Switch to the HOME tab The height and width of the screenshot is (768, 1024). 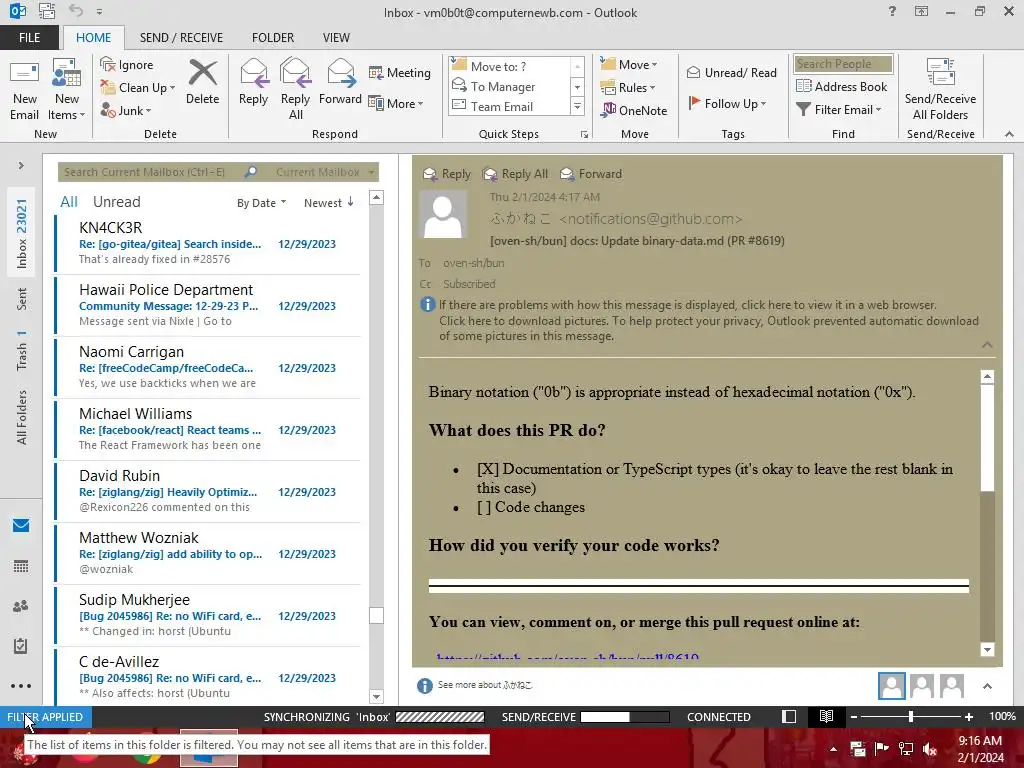93,38
